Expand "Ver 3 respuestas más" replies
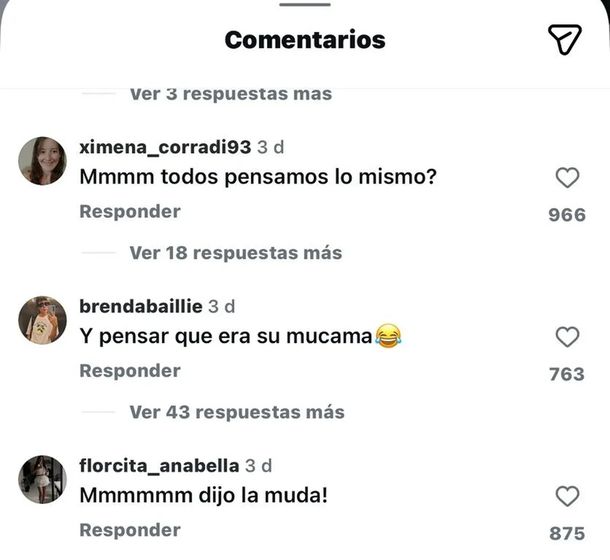The width and height of the screenshot is (610, 560). [x=230, y=94]
